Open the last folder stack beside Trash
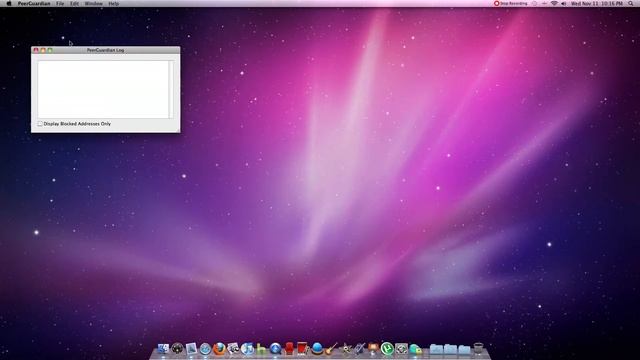This screenshot has height=360, width=640. pos(464,349)
